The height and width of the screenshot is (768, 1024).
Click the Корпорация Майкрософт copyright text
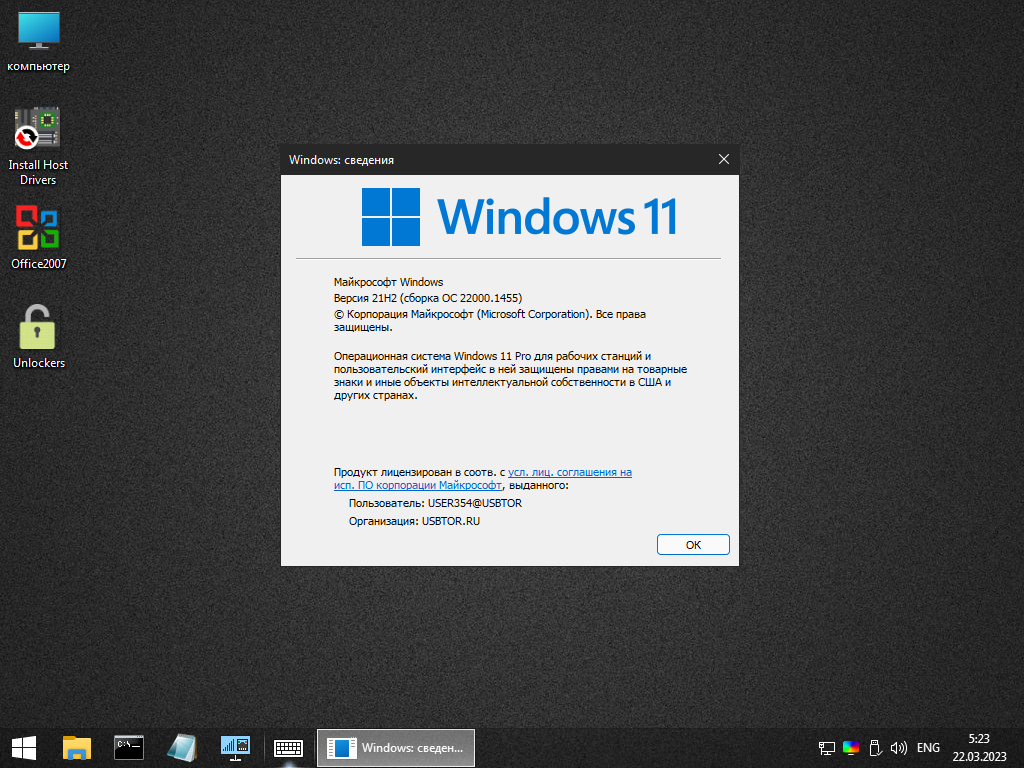[x=490, y=320]
